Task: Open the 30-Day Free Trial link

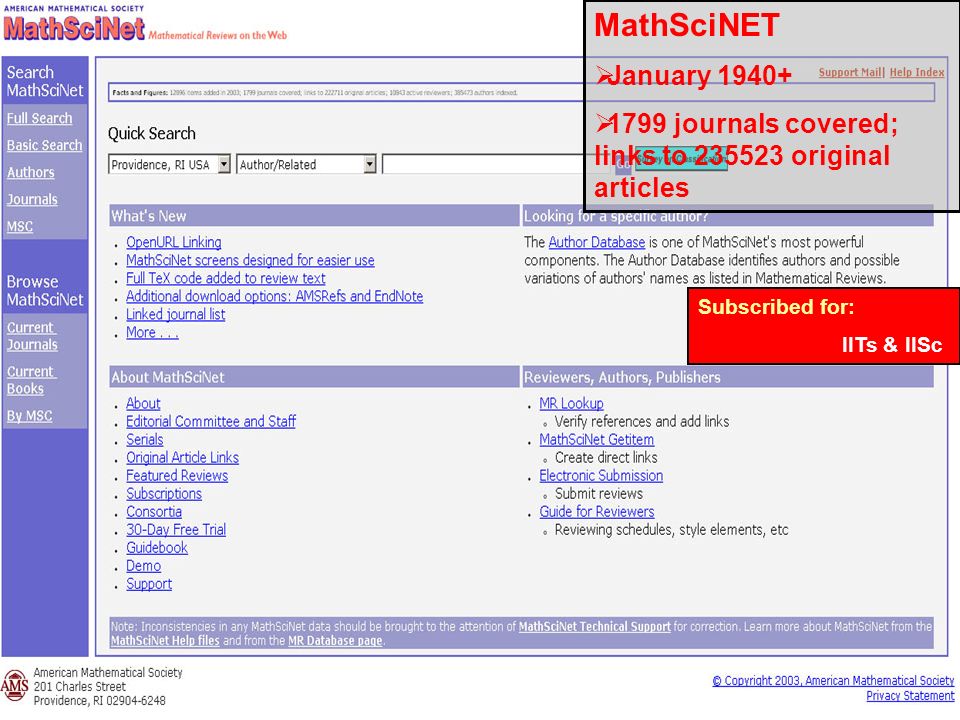Action: [x=176, y=530]
